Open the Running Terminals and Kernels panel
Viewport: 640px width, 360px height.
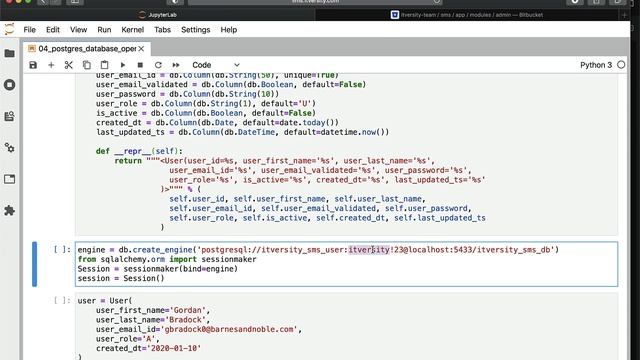[x=9, y=85]
